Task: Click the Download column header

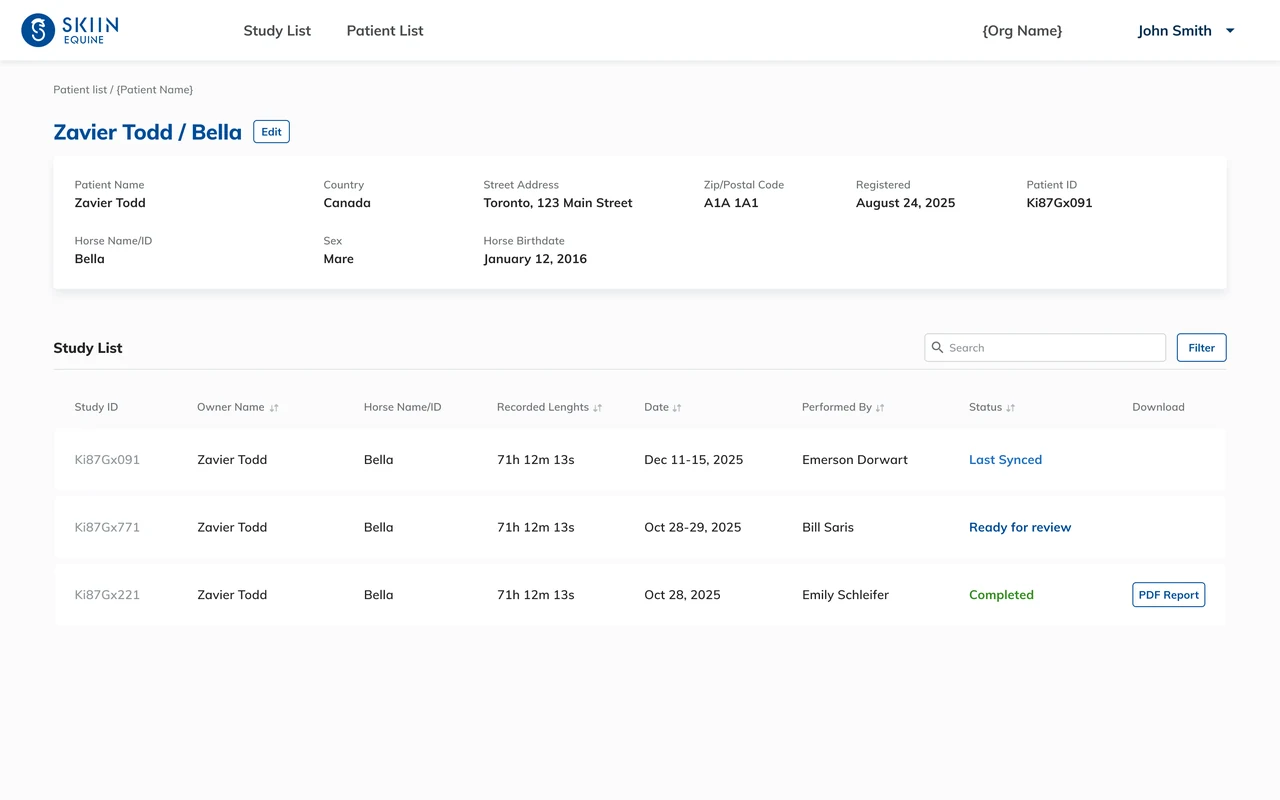Action: (1158, 408)
